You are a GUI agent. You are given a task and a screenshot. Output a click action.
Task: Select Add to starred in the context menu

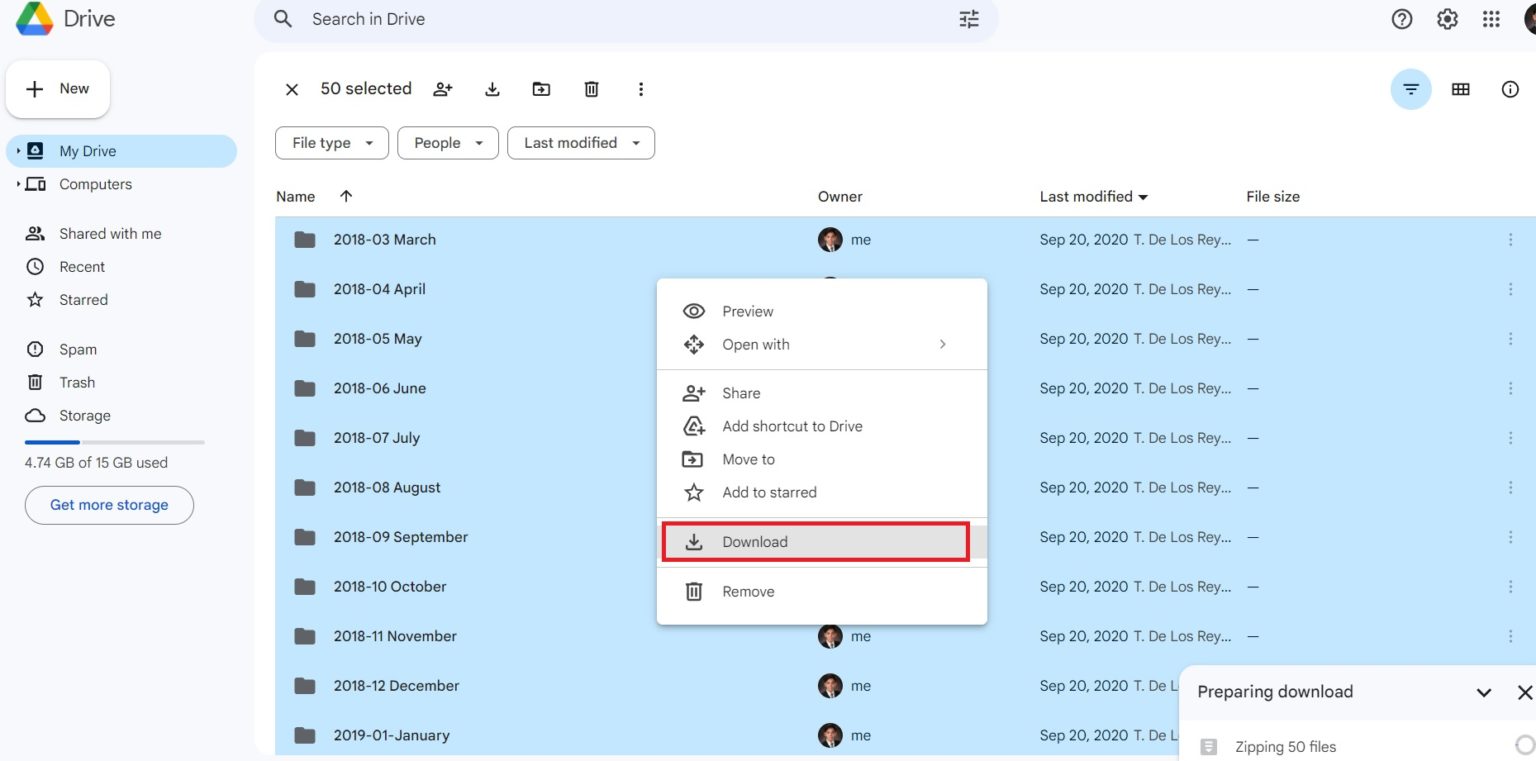coord(769,492)
